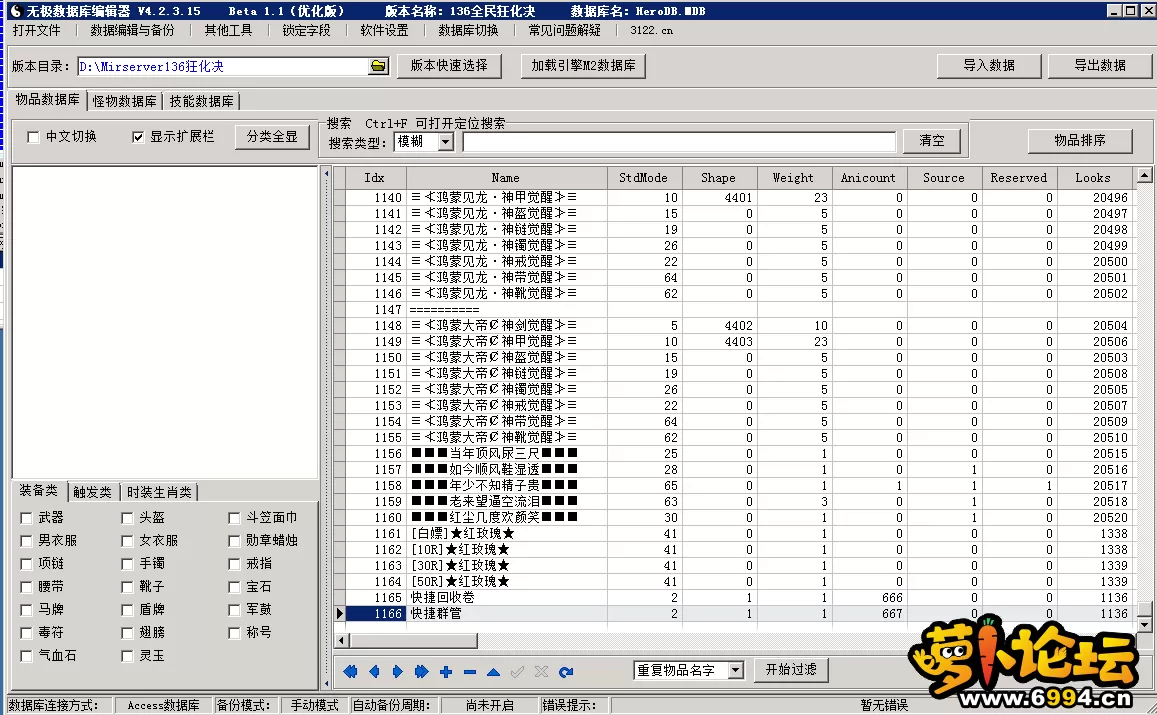1157x715 pixels.
Task: Tick the 戒指 checkbox
Action: click(x=234, y=564)
